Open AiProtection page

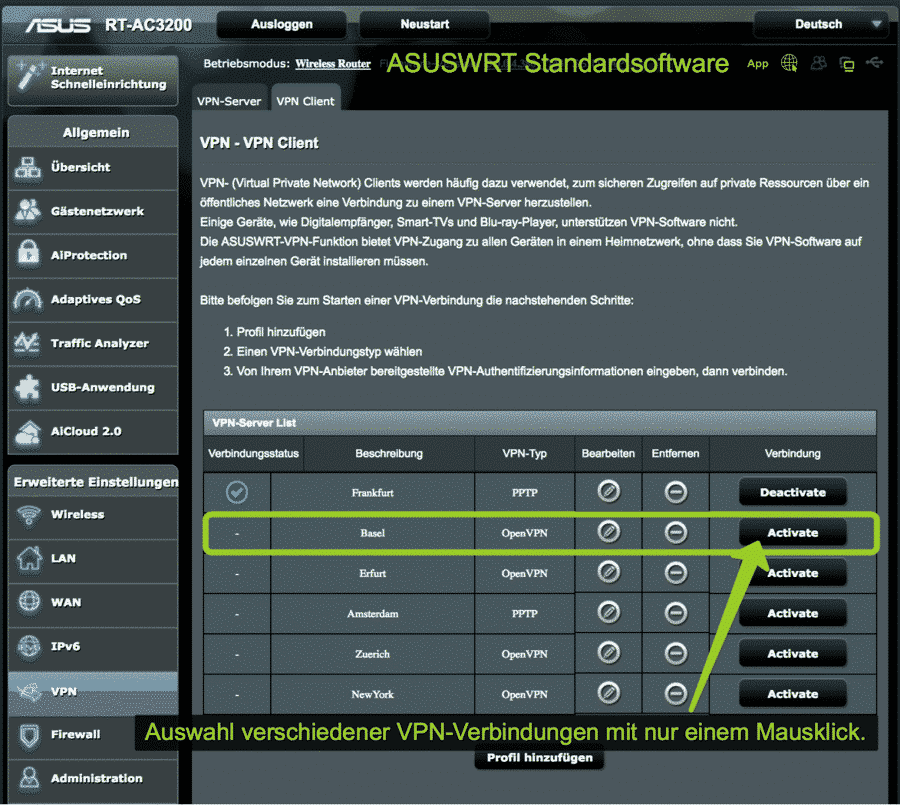coord(93,256)
